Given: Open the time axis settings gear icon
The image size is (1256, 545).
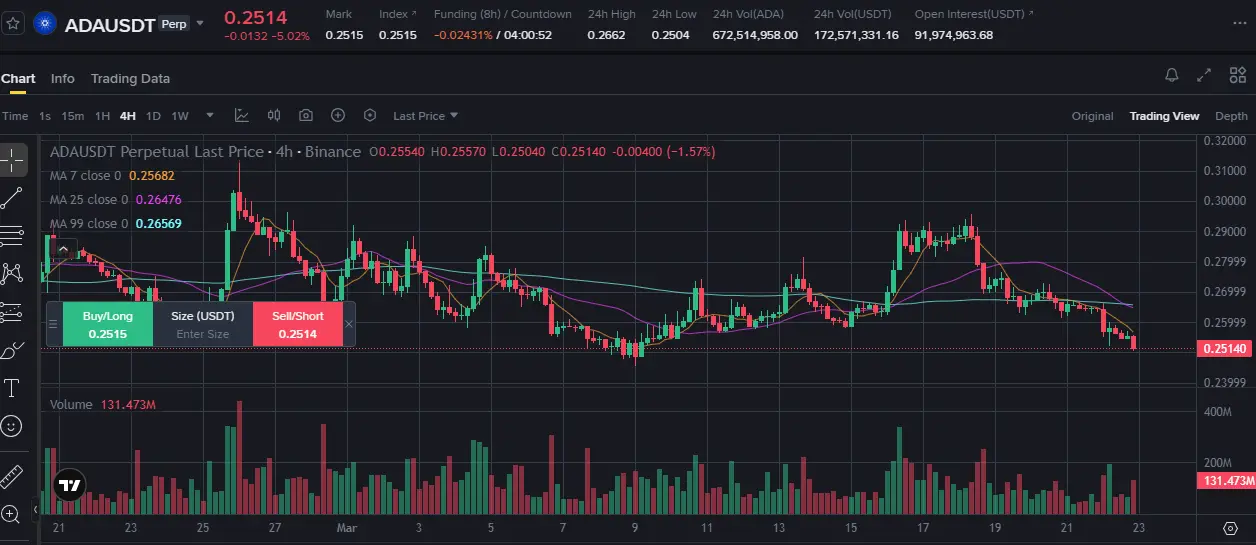Looking at the screenshot, I should pyautogui.click(x=1230, y=527).
